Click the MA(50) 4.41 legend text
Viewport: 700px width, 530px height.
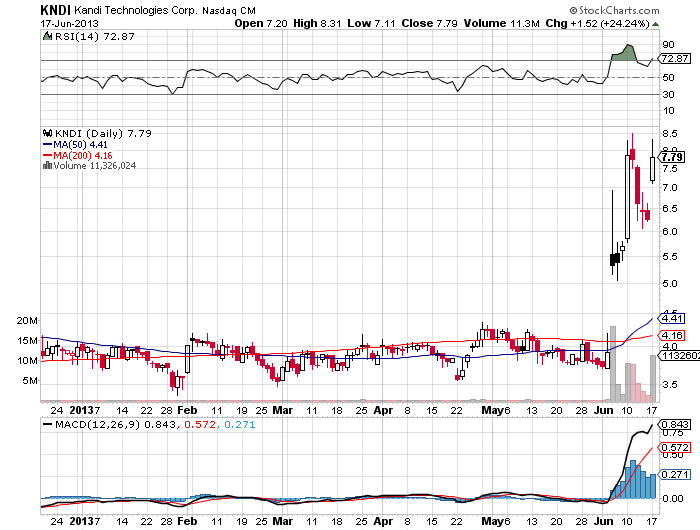[80, 145]
